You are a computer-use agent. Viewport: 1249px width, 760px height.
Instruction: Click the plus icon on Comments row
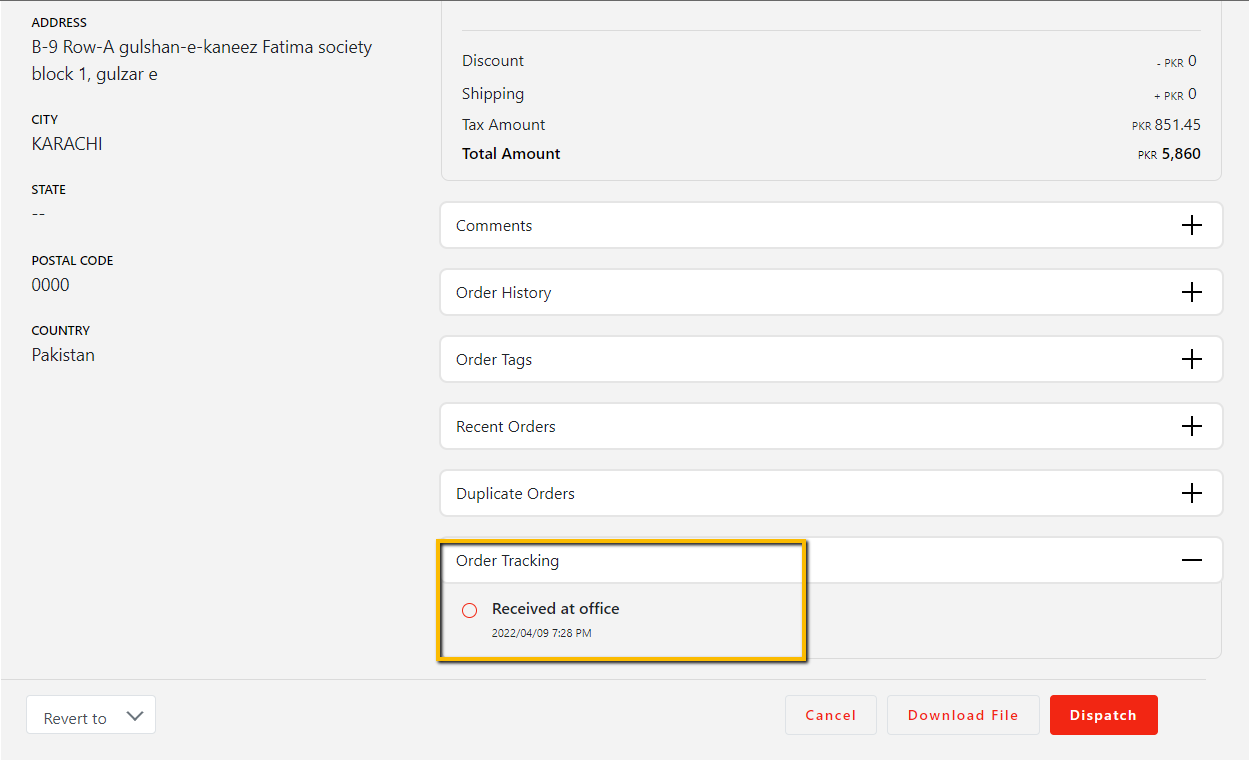click(1191, 226)
